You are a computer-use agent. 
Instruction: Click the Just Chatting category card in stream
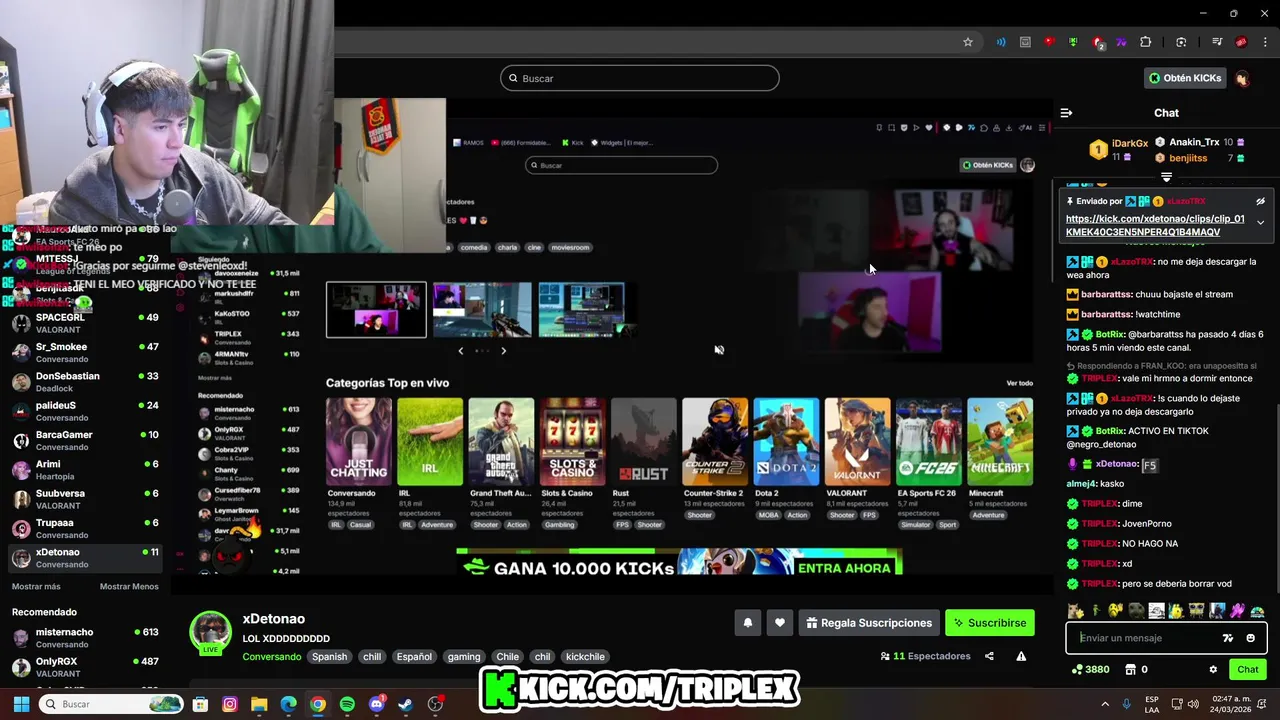tap(358, 442)
